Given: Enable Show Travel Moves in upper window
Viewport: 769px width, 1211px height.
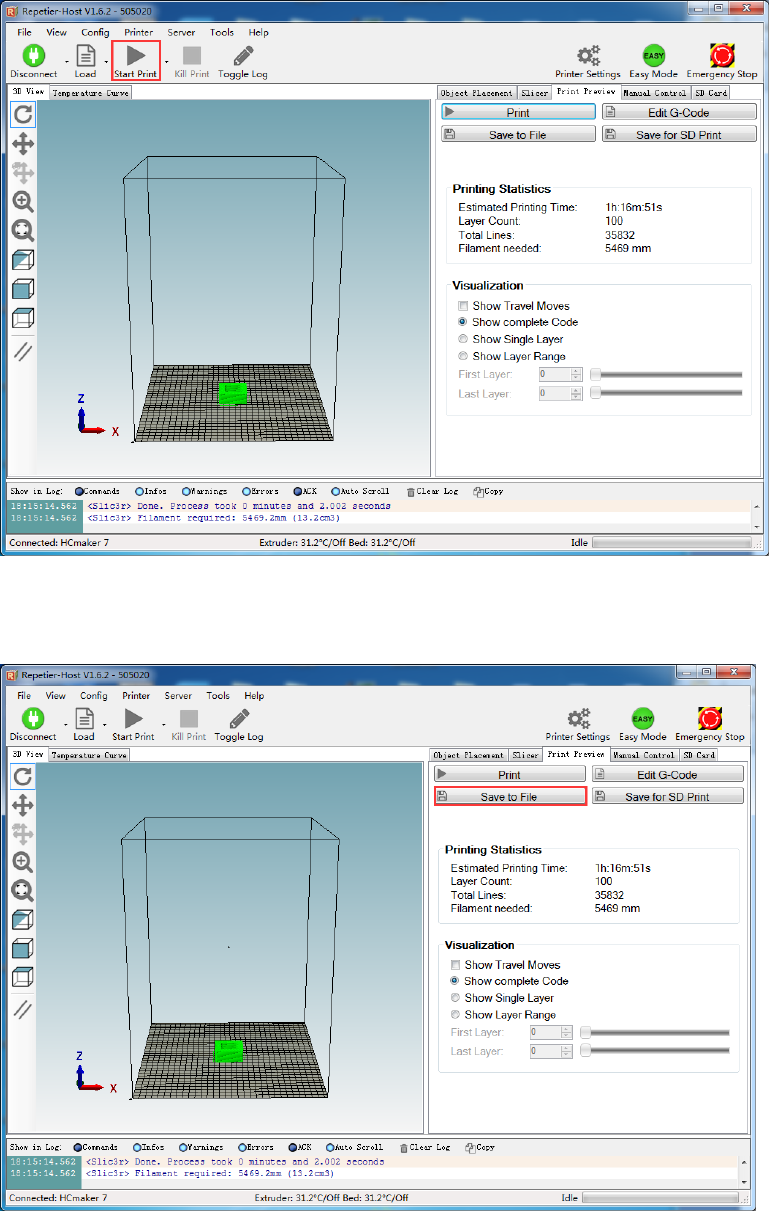Looking at the screenshot, I should pyautogui.click(x=463, y=306).
